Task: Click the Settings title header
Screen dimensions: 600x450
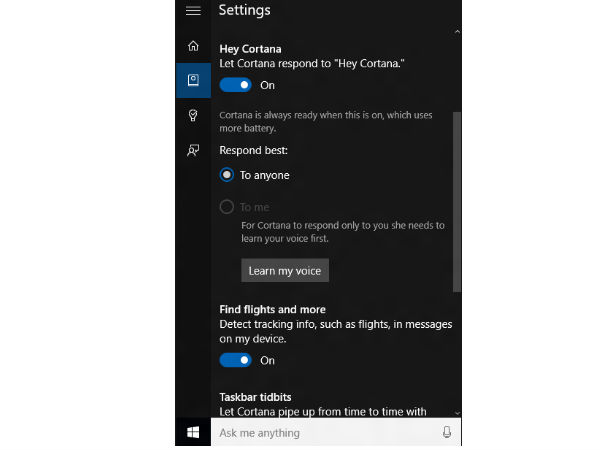Action: (244, 11)
